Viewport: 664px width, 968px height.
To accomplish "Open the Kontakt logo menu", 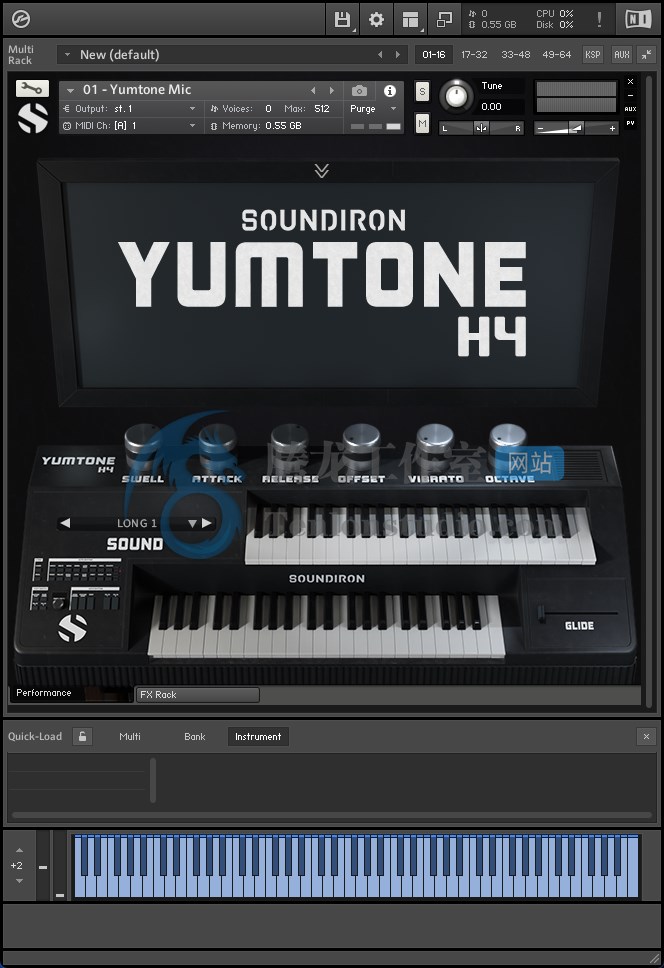I will click(21, 20).
